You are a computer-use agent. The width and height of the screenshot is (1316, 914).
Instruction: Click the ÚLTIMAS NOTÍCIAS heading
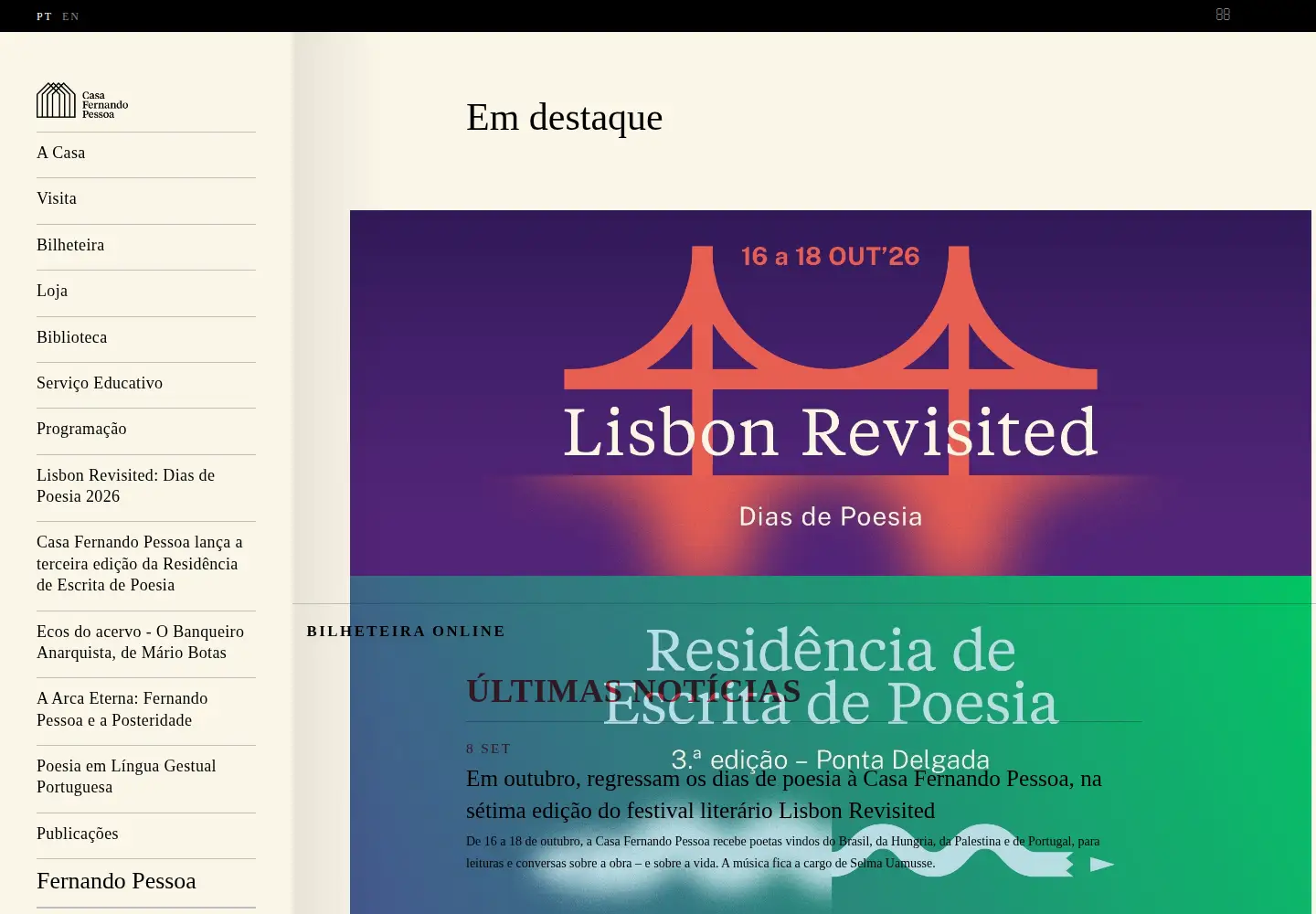tap(633, 691)
